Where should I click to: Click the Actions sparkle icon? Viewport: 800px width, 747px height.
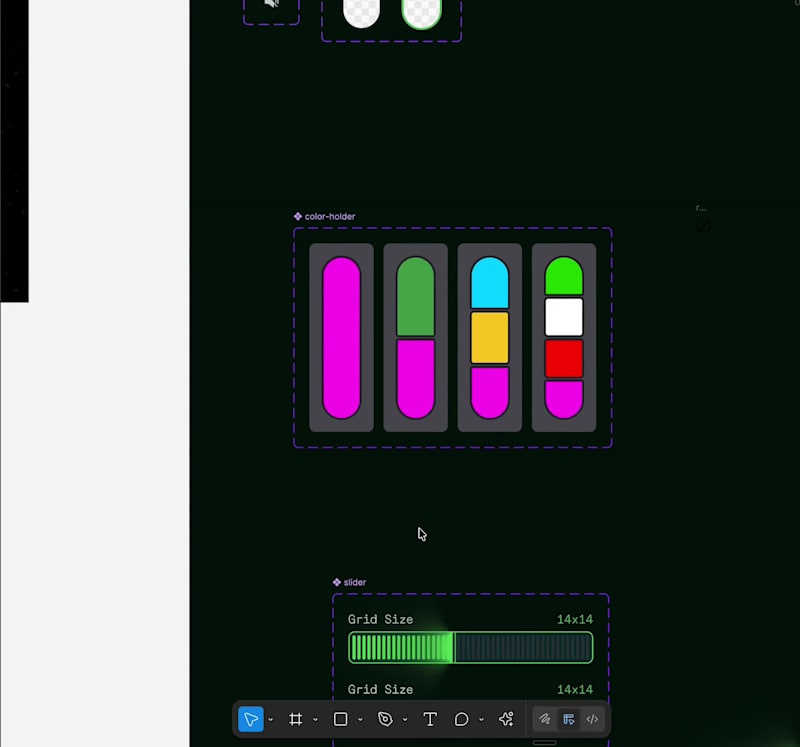click(x=506, y=719)
